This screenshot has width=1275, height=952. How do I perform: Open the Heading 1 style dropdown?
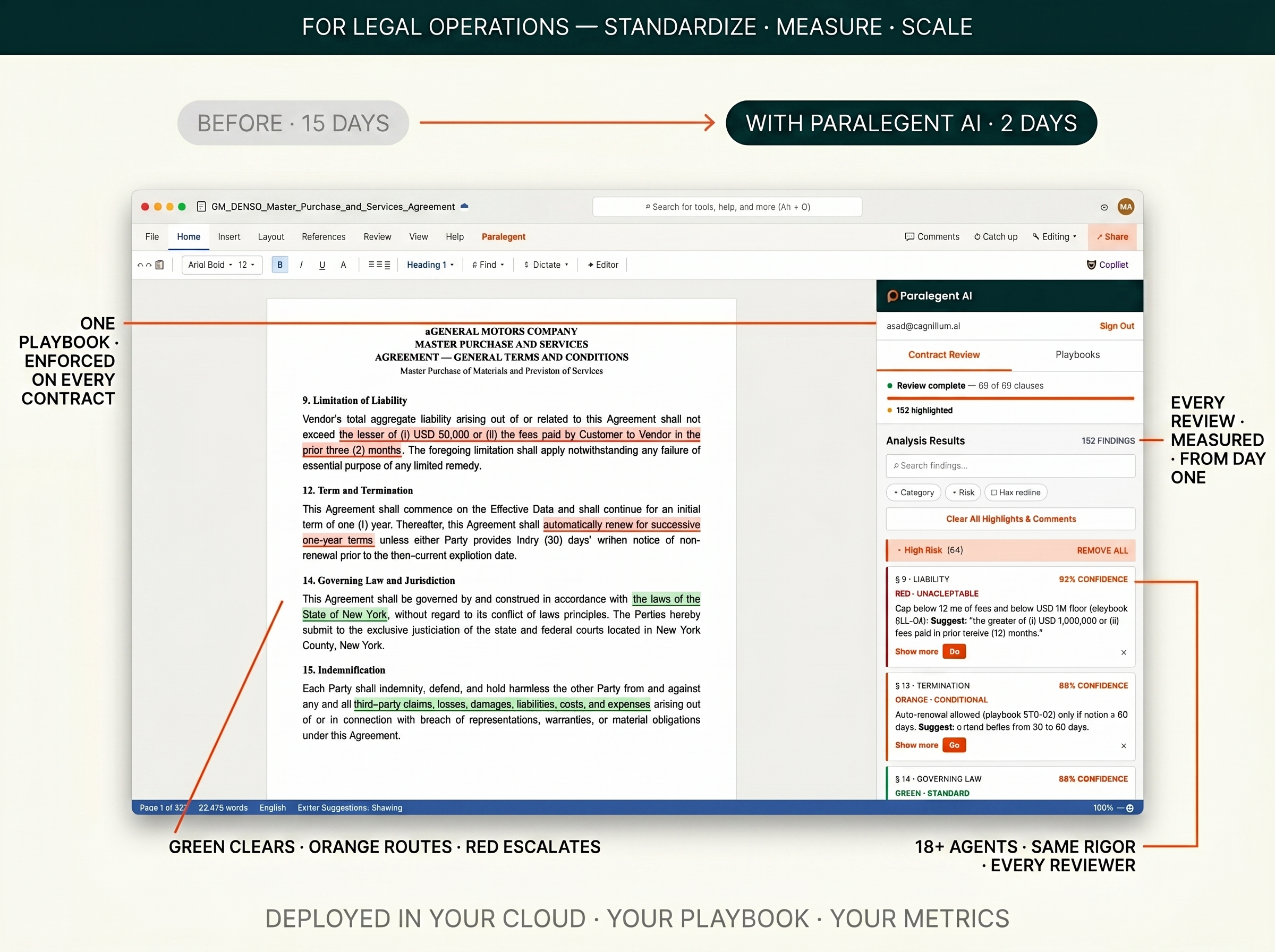[x=430, y=265]
